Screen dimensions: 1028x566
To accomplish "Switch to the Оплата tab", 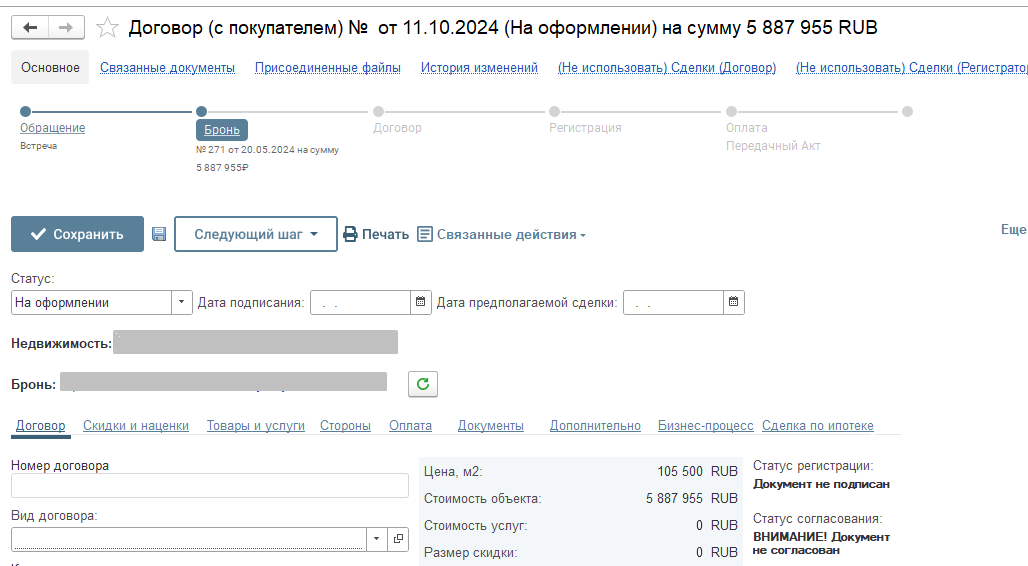I will (x=410, y=425).
